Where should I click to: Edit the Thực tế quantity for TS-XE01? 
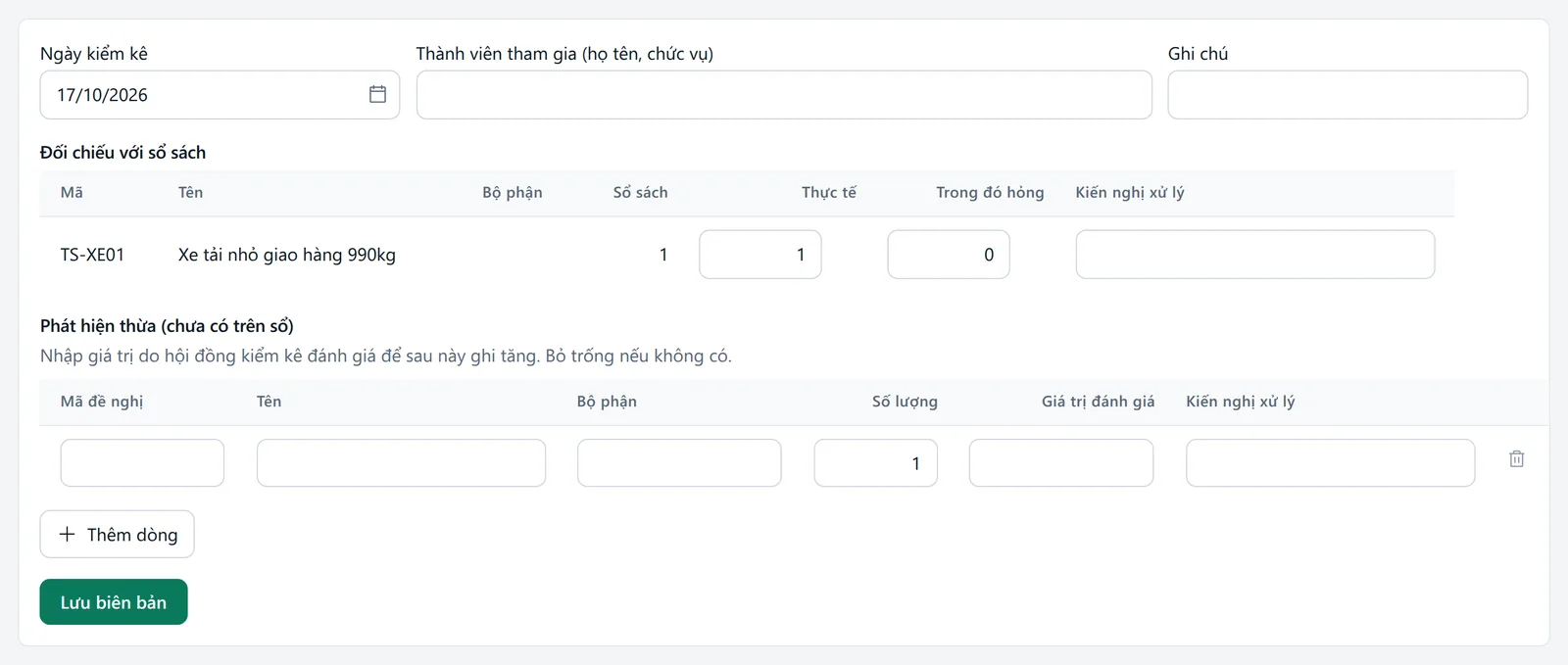760,255
